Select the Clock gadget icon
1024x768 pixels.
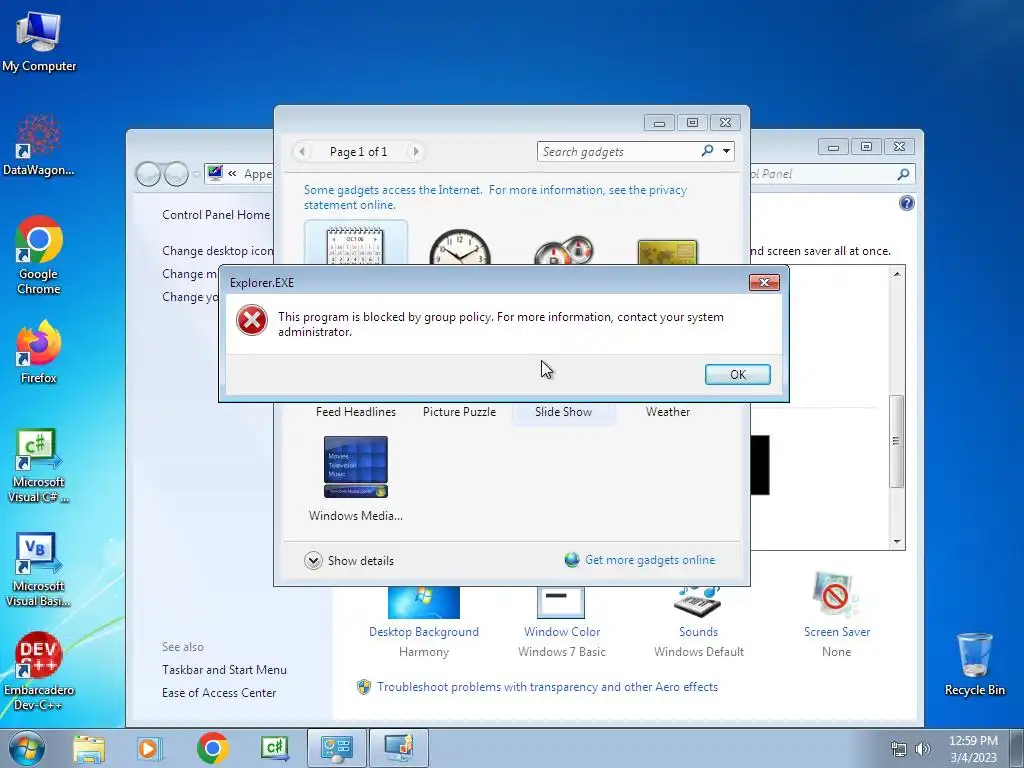click(459, 247)
